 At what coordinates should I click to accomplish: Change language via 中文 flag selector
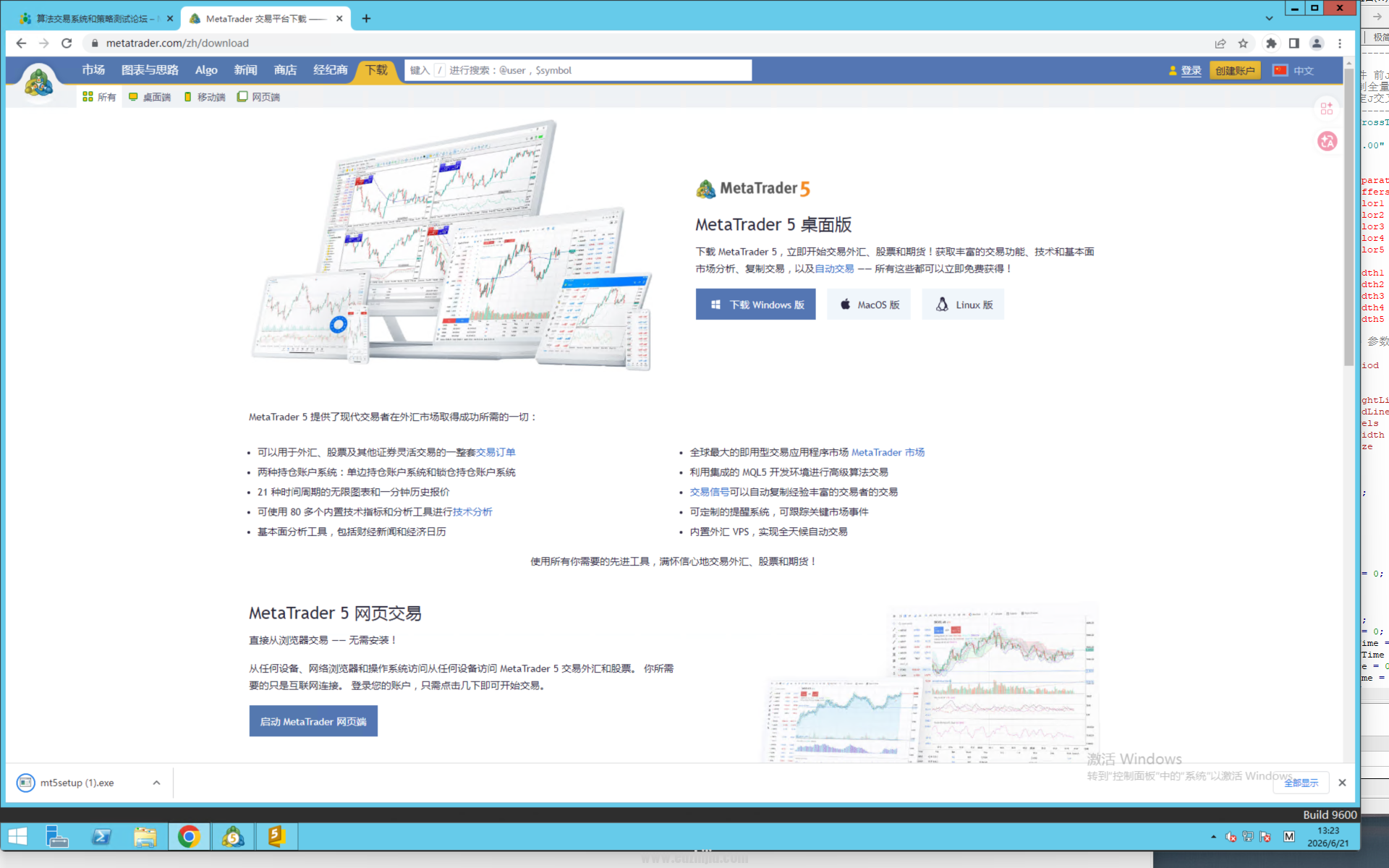[x=1294, y=71]
